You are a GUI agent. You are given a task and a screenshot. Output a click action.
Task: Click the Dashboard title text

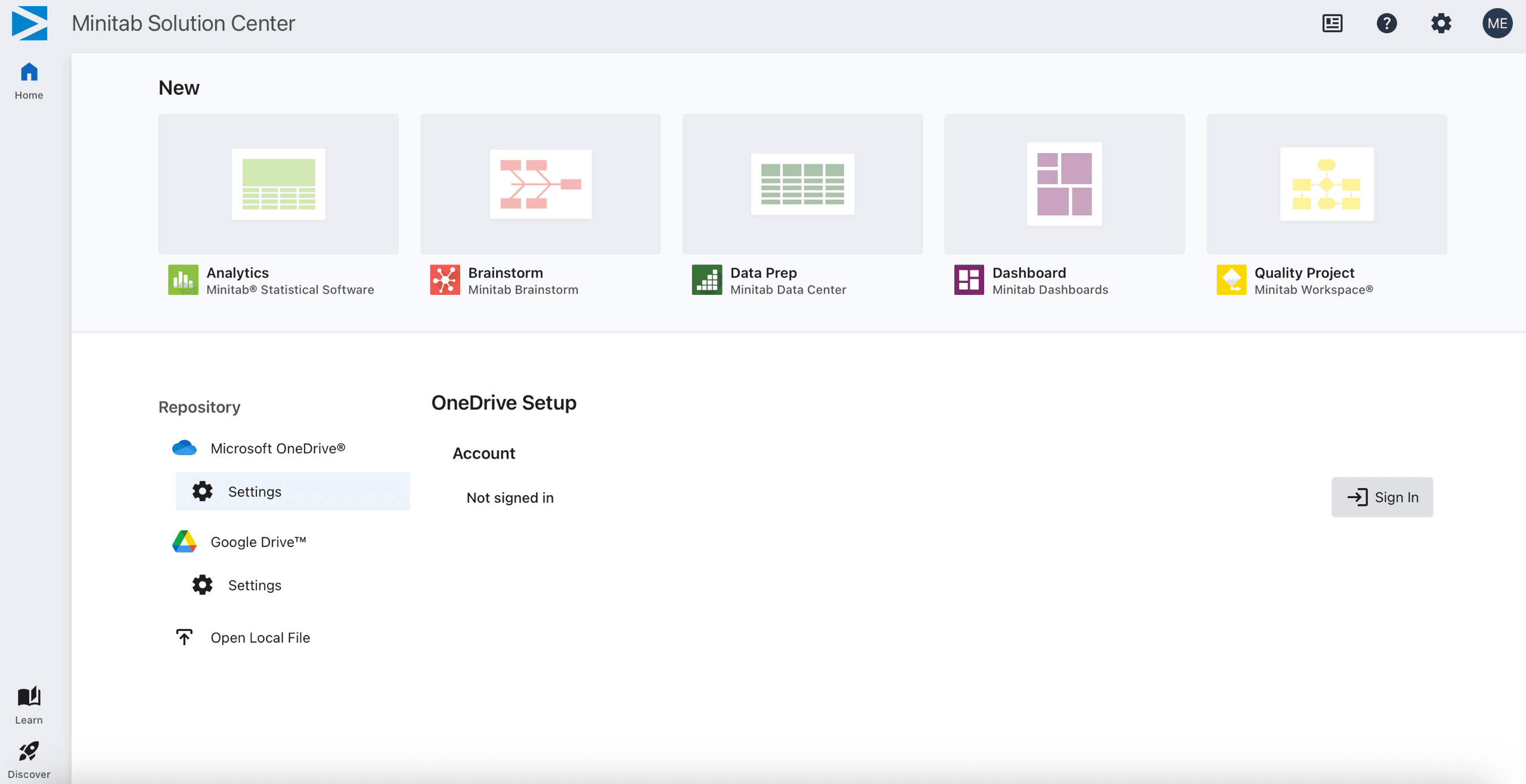[x=1029, y=272]
